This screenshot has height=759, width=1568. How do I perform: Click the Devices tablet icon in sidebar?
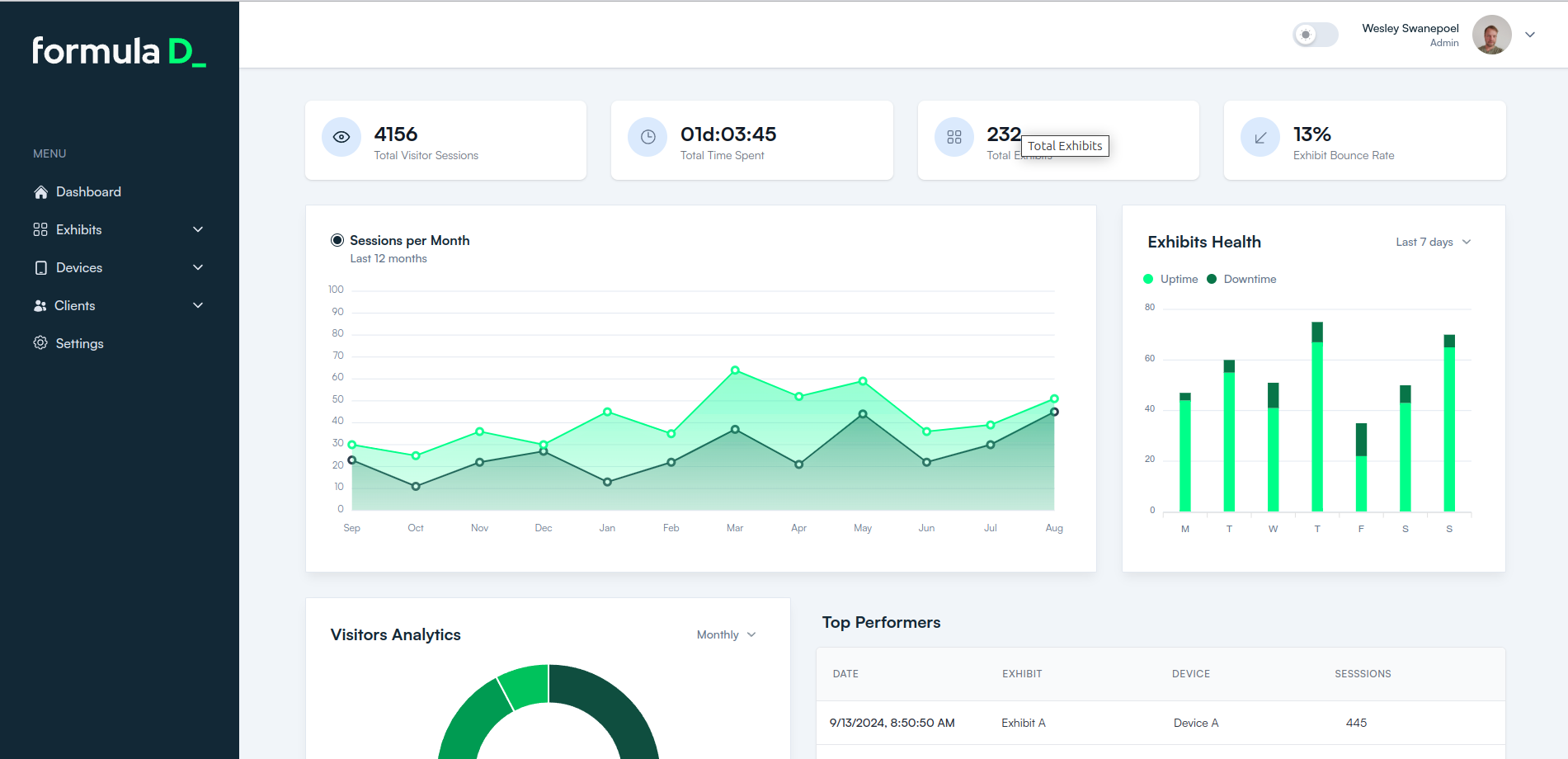coord(41,267)
